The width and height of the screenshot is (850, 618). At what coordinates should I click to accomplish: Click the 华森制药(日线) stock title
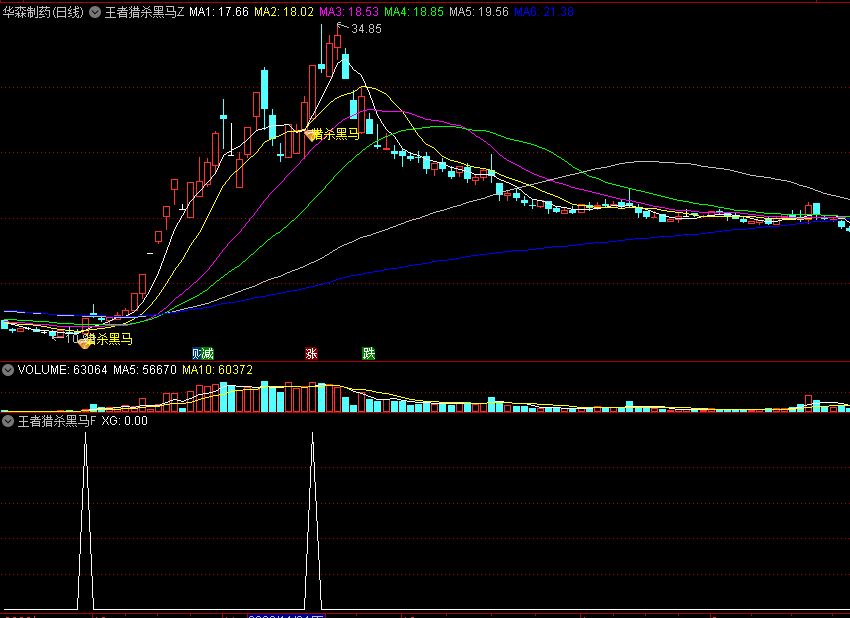coord(43,12)
